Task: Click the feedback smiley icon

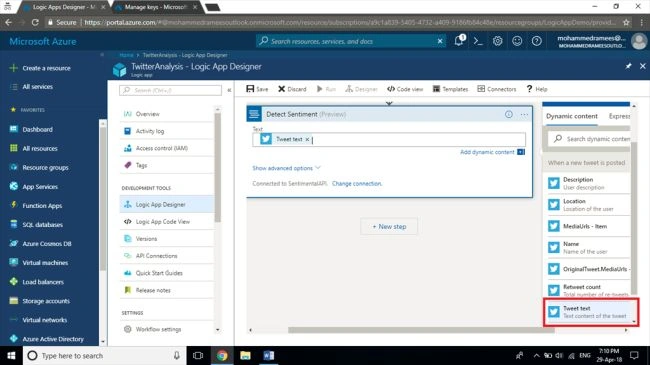Action: 517,41
